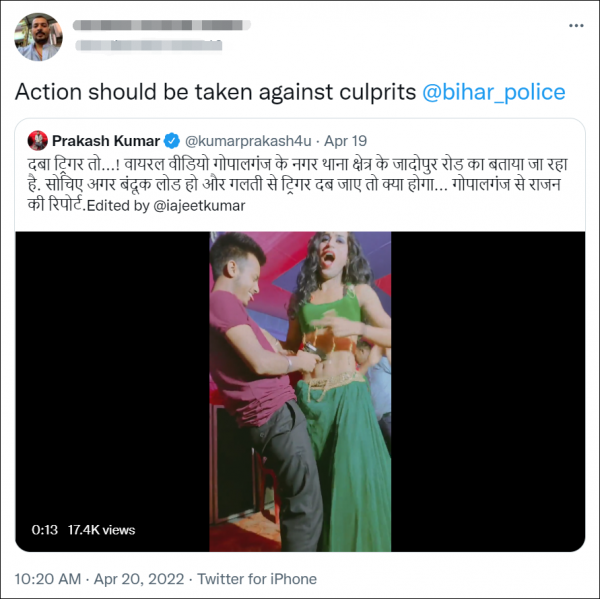Viewport: 600px width, 599px height.
Task: Open the @bihar_police mention link
Action: (494, 92)
